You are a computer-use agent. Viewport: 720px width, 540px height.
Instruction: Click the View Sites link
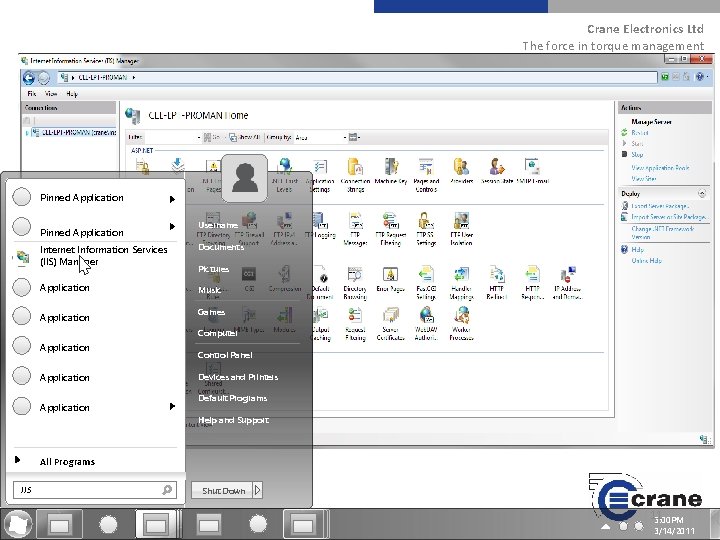tap(644, 179)
